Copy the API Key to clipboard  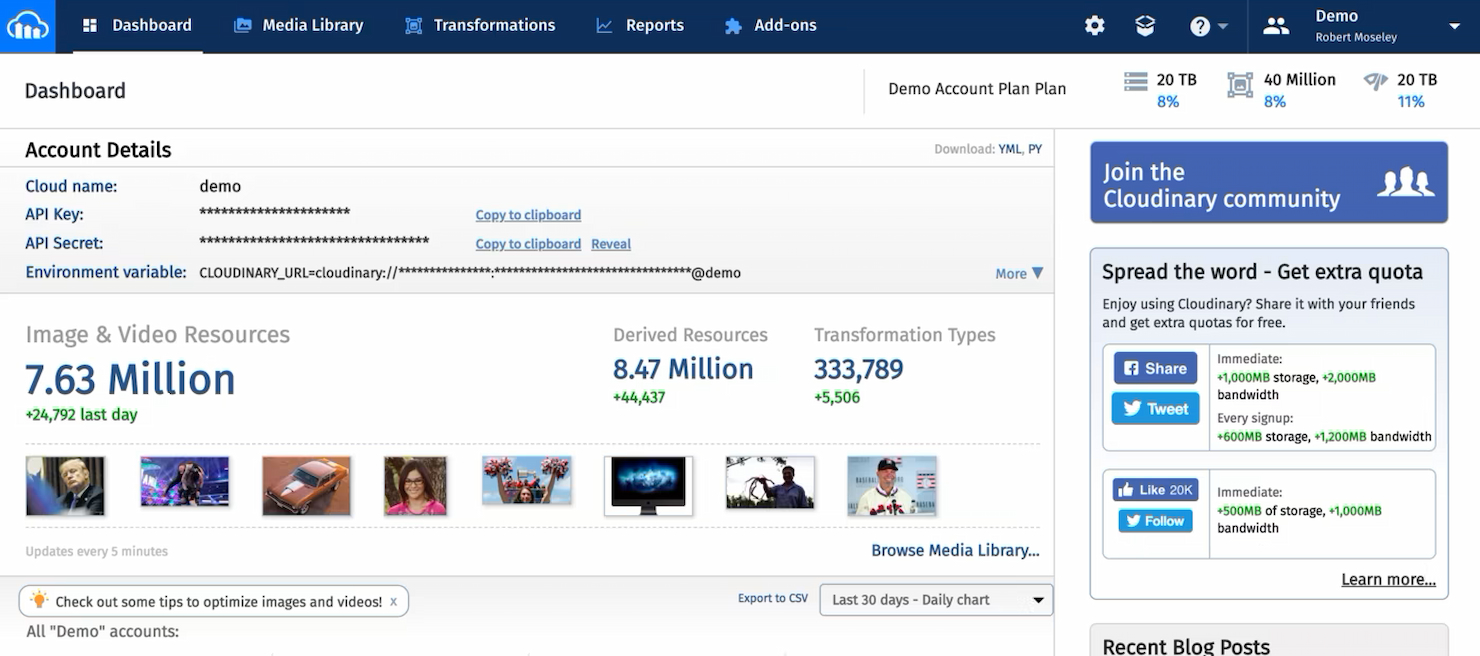528,215
